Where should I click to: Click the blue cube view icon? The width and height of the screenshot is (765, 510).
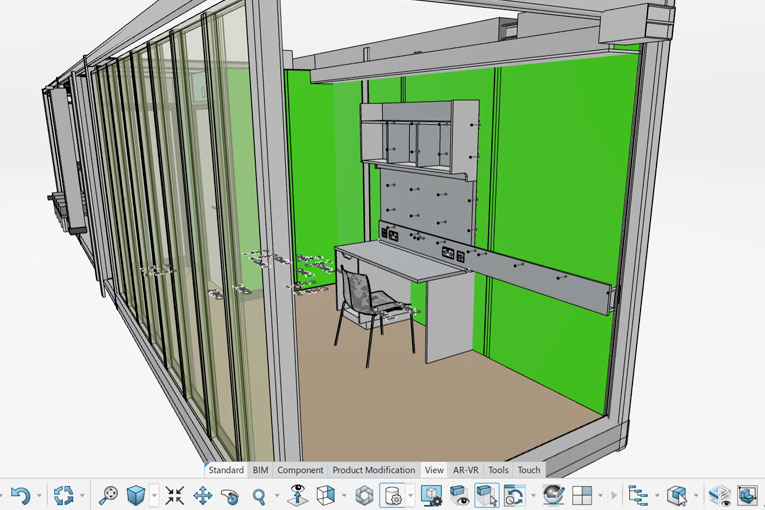(136, 495)
